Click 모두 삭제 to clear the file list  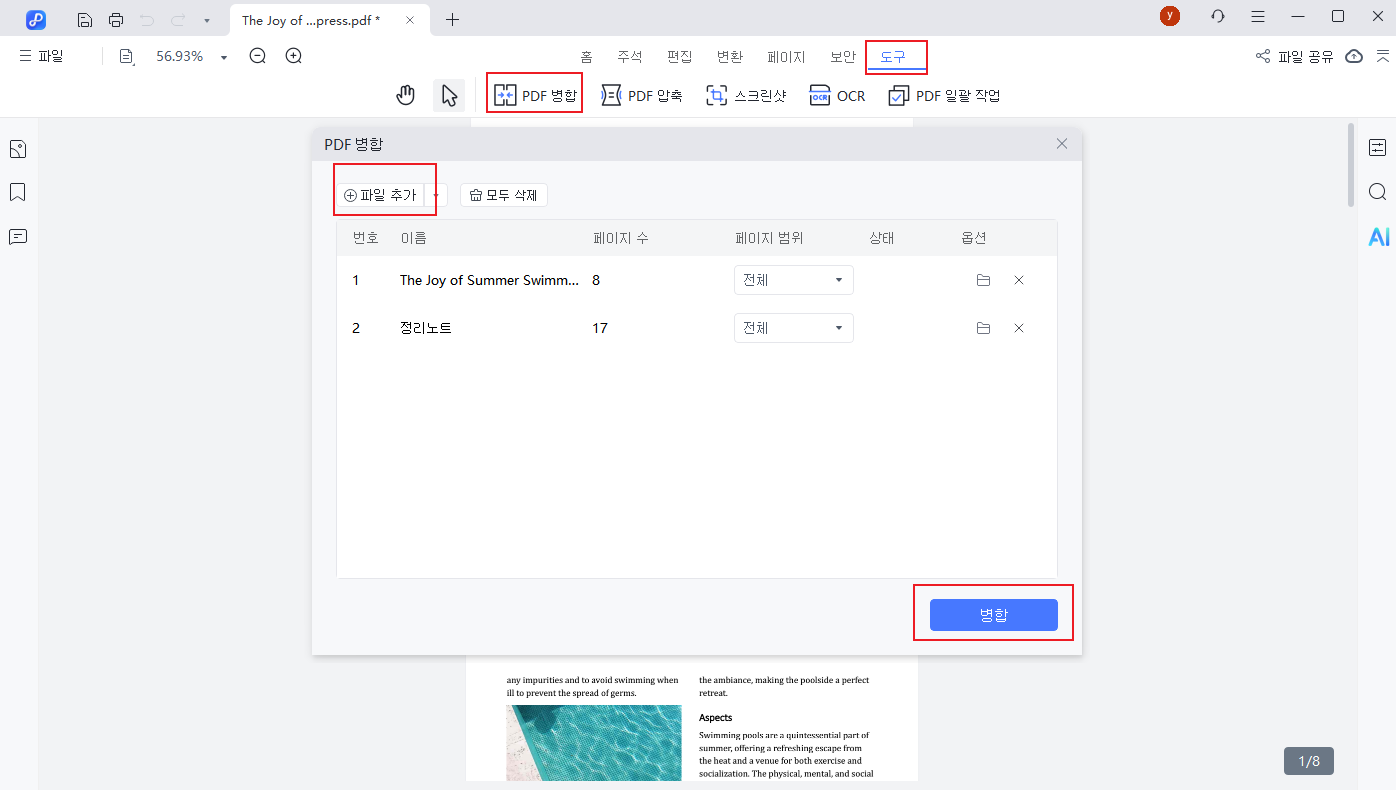point(503,194)
